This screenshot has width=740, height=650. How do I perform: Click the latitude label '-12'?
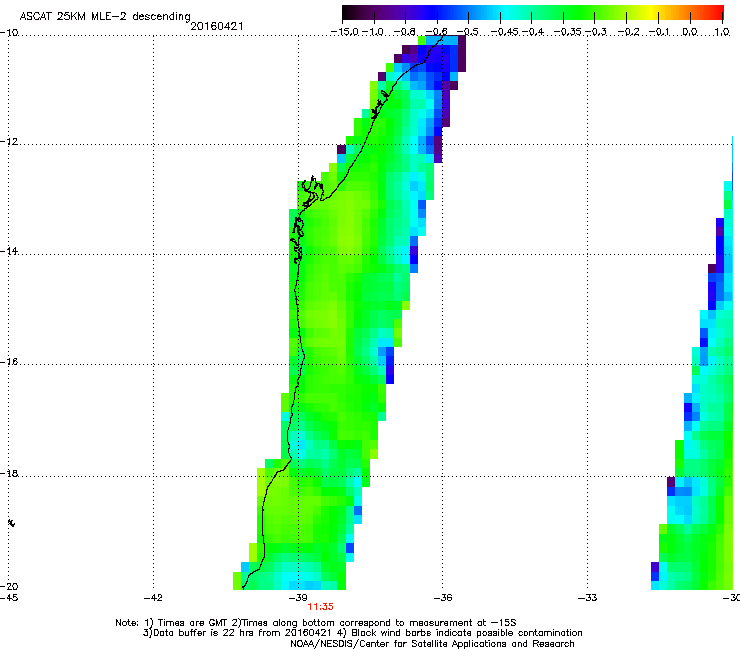9,142
